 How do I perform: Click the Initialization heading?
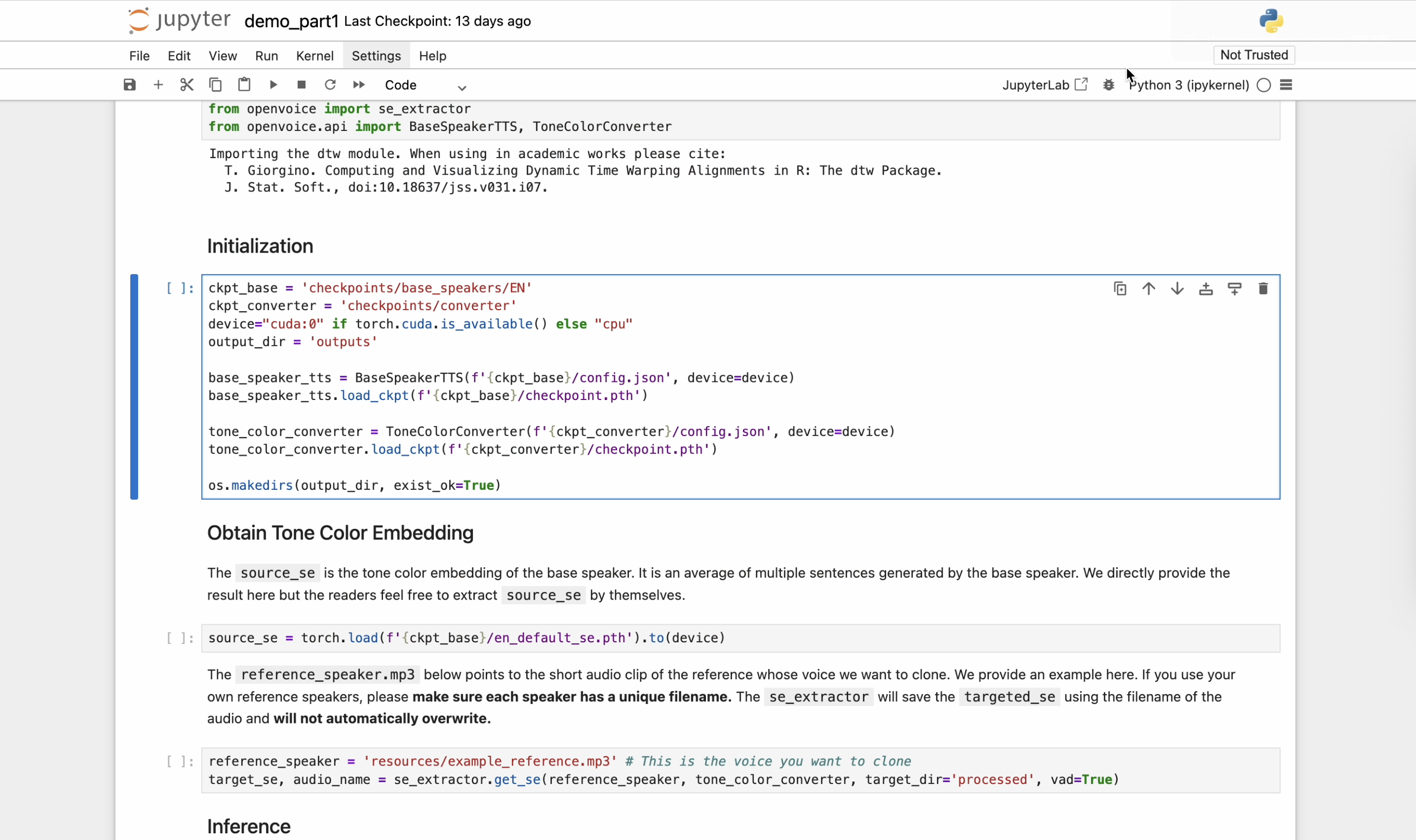pos(260,246)
